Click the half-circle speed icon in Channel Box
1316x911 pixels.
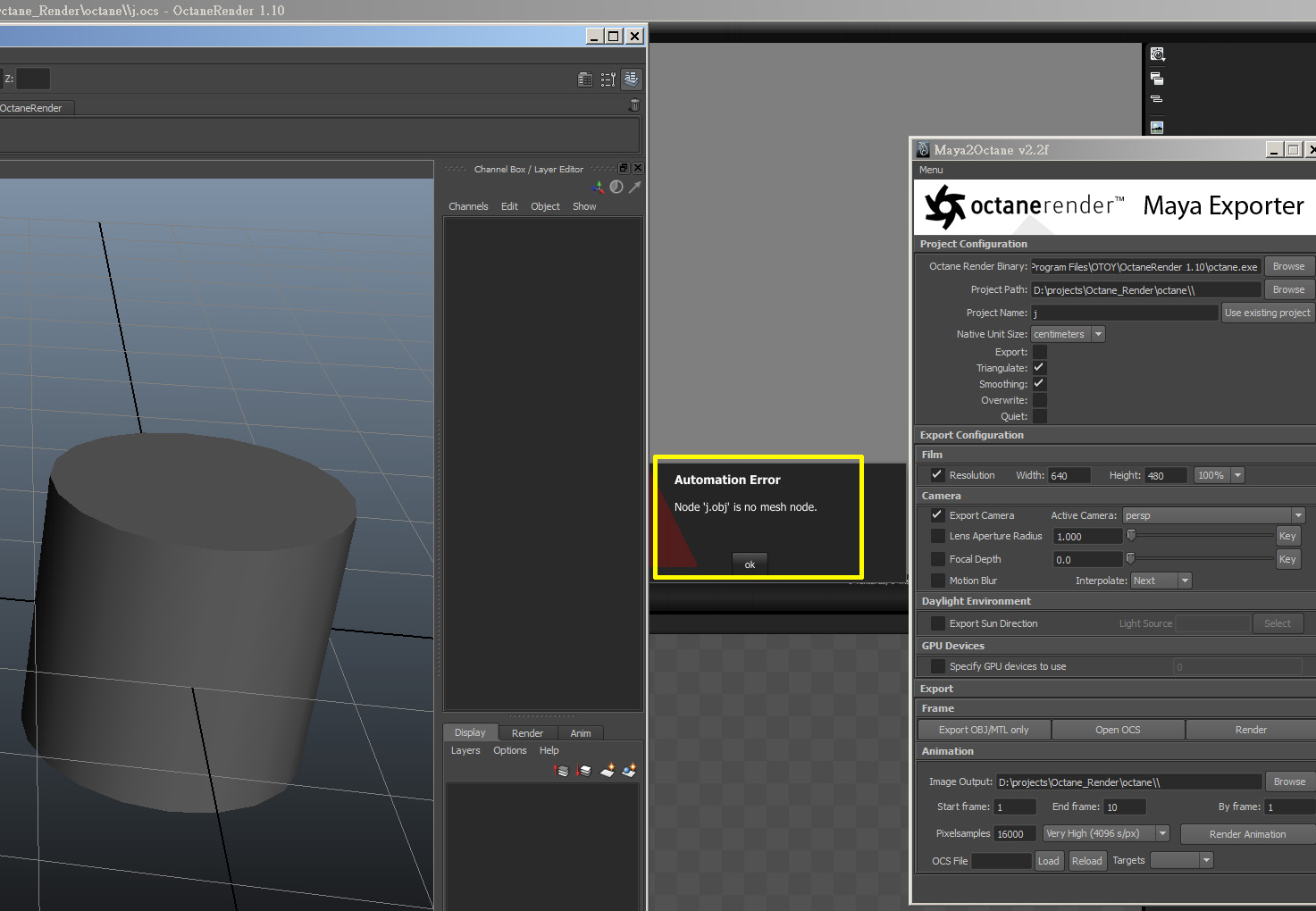(616, 187)
